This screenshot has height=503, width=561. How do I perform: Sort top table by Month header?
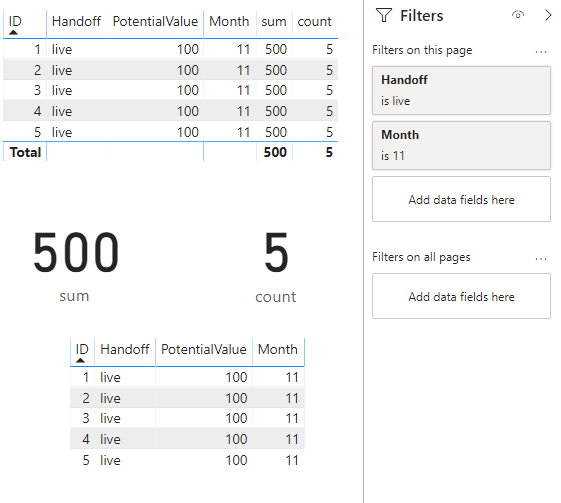[229, 21]
